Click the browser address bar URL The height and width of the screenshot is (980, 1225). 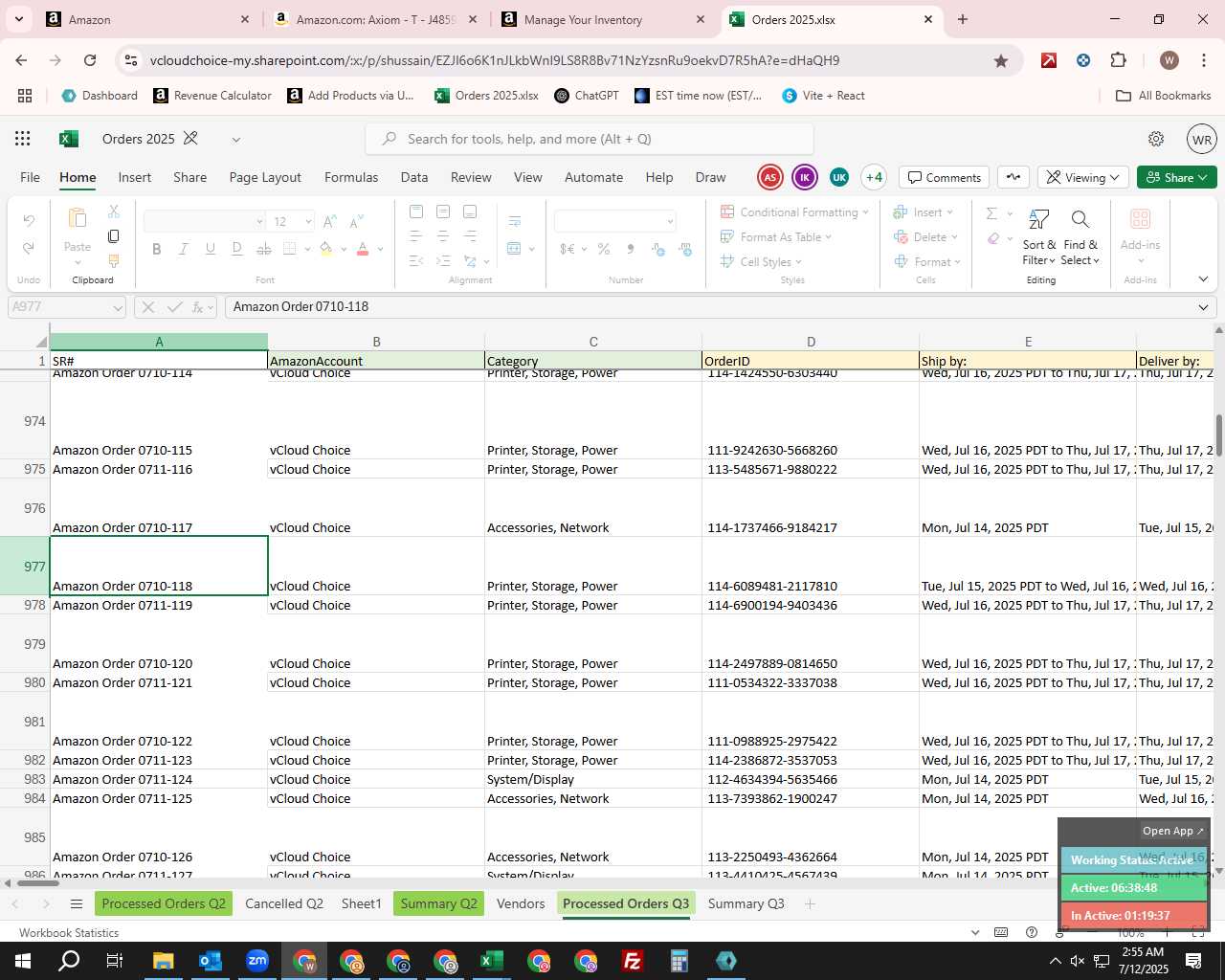click(495, 60)
